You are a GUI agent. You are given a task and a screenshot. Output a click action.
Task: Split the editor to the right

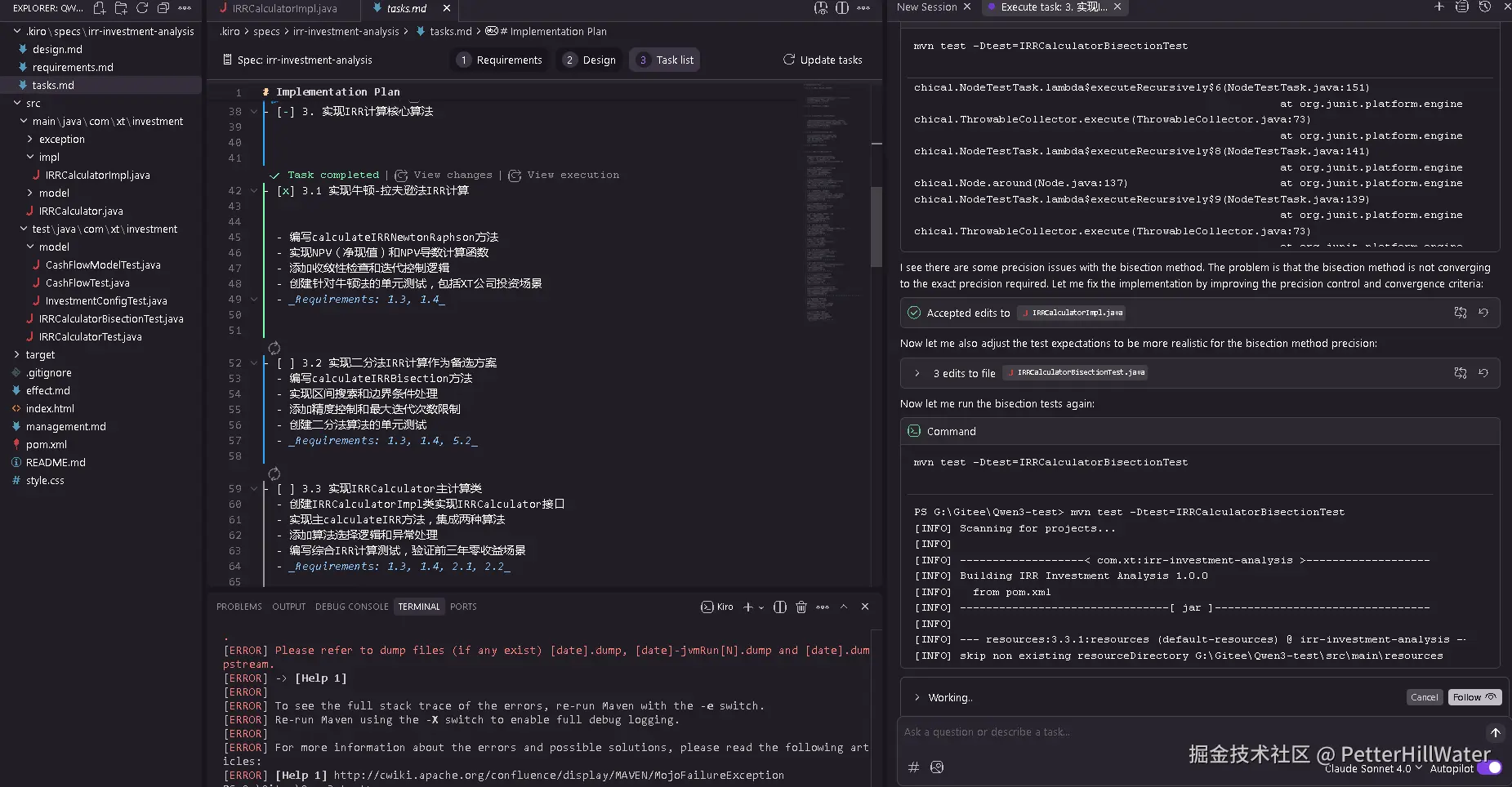point(842,8)
